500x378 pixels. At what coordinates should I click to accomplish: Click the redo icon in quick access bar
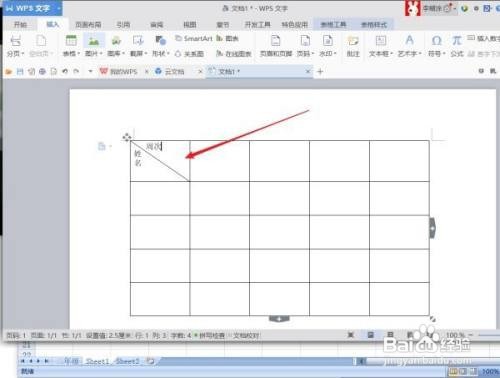[x=76, y=71]
